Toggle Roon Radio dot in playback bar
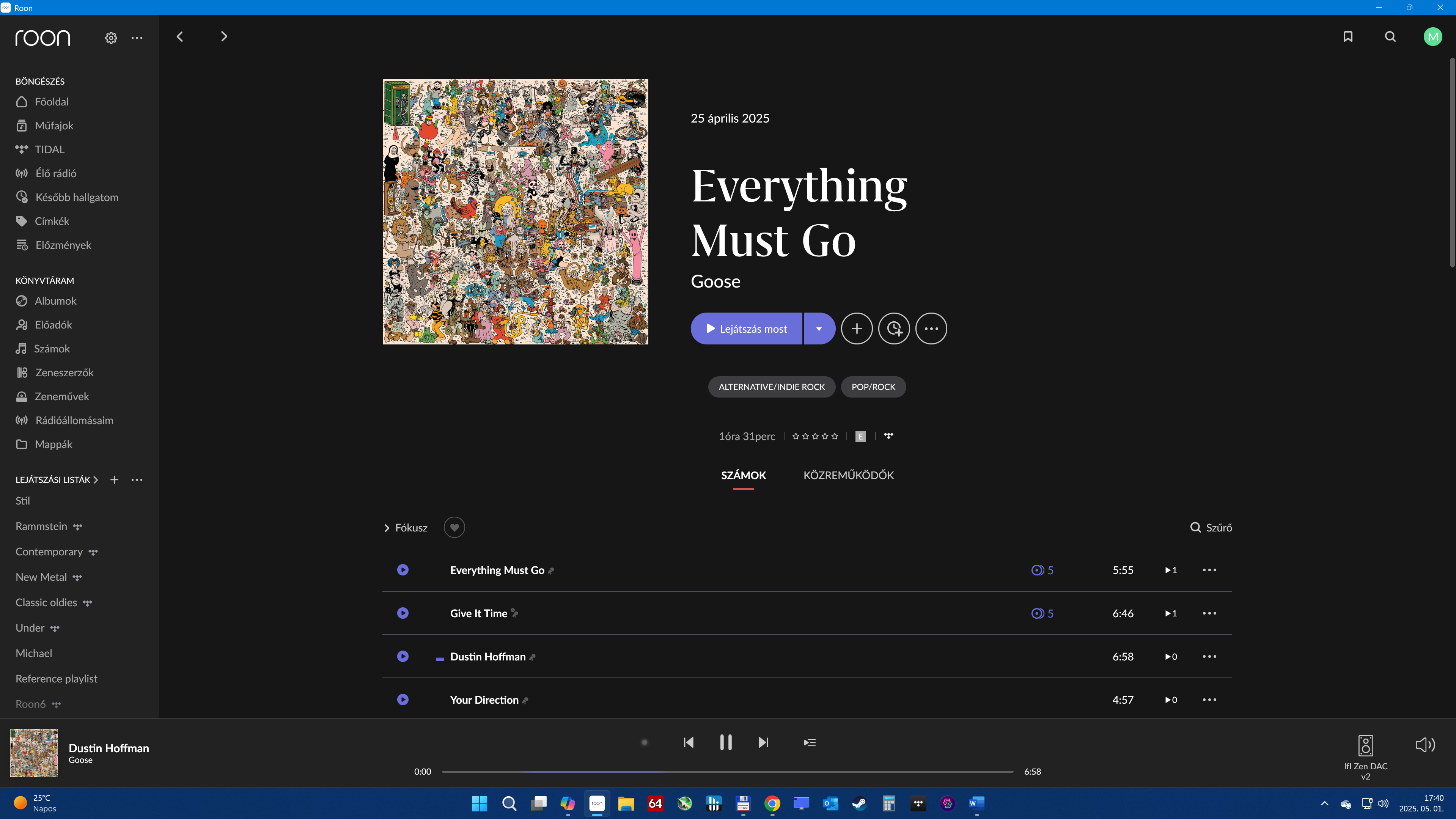Viewport: 1456px width, 819px height. tap(644, 742)
